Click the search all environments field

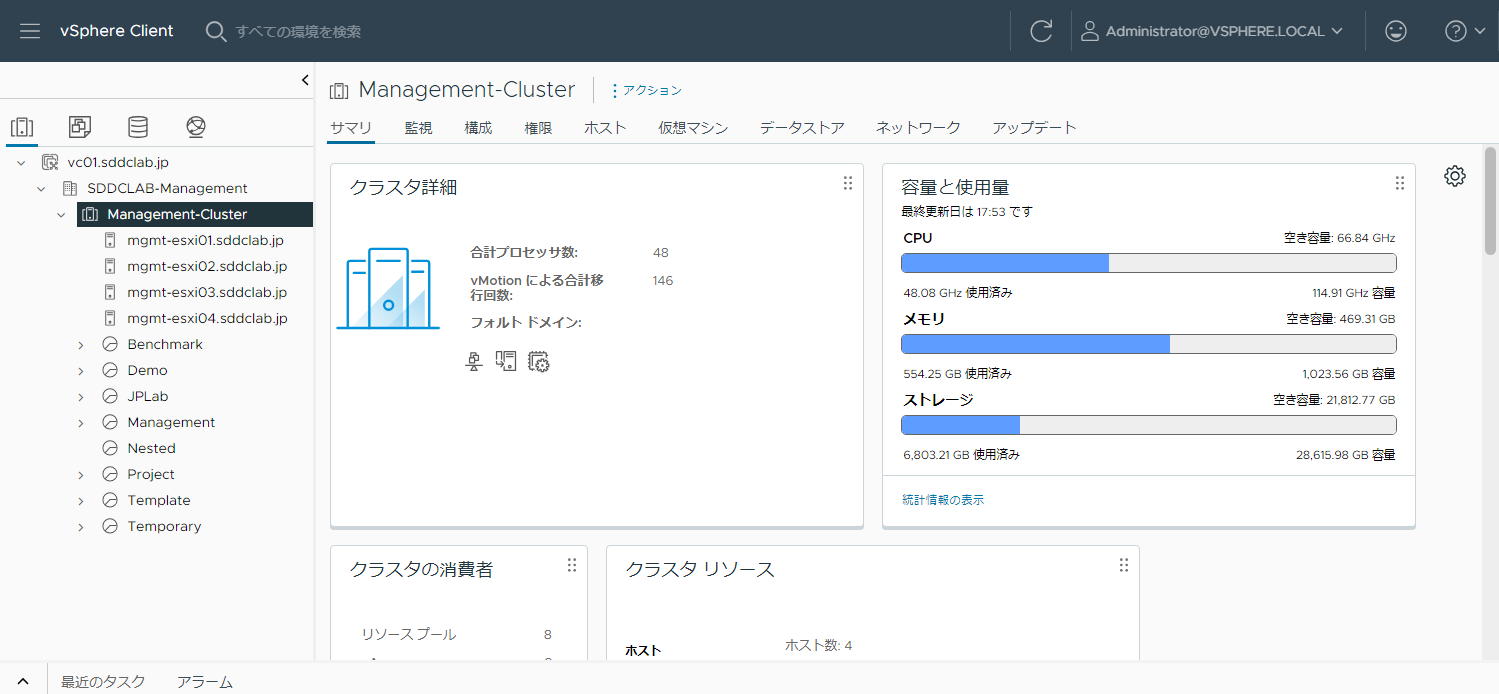[x=298, y=31]
